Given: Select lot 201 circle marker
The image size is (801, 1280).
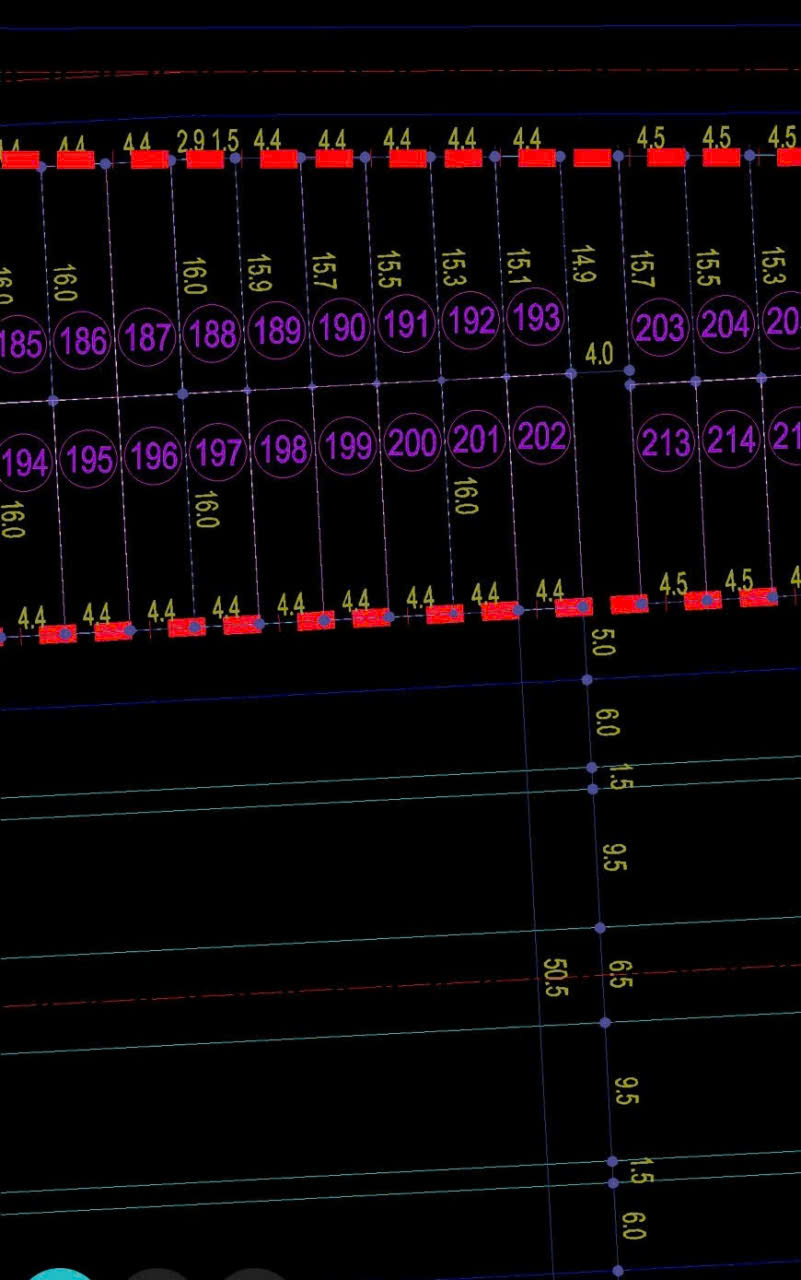Looking at the screenshot, I should (476, 439).
